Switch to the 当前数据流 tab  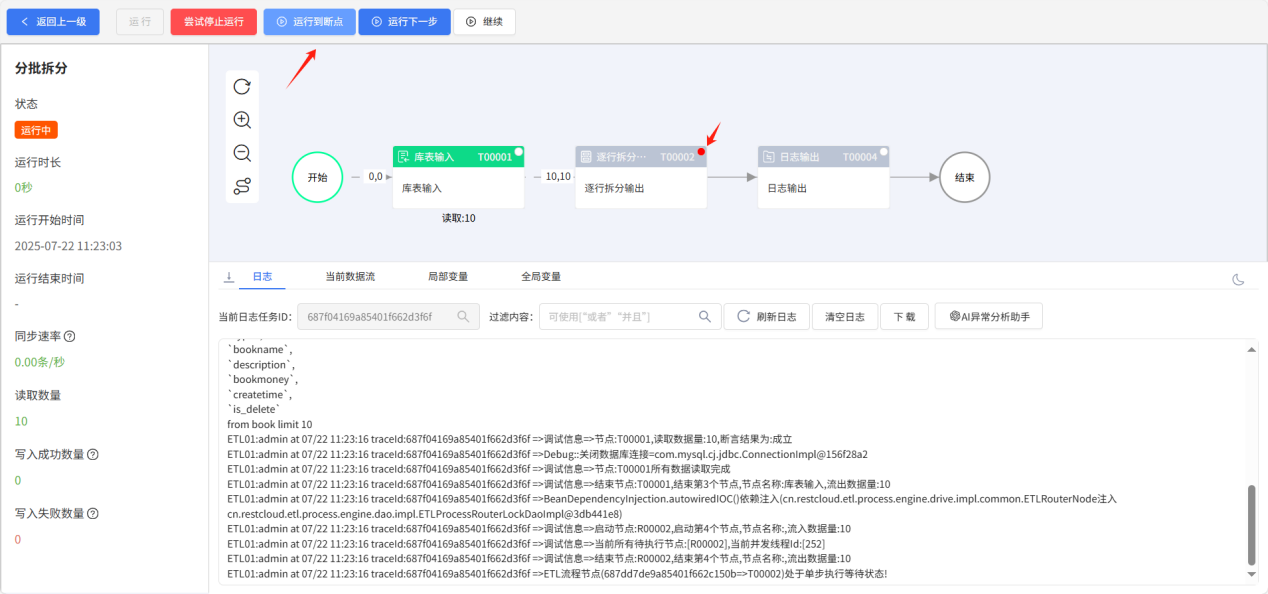pyautogui.click(x=350, y=277)
